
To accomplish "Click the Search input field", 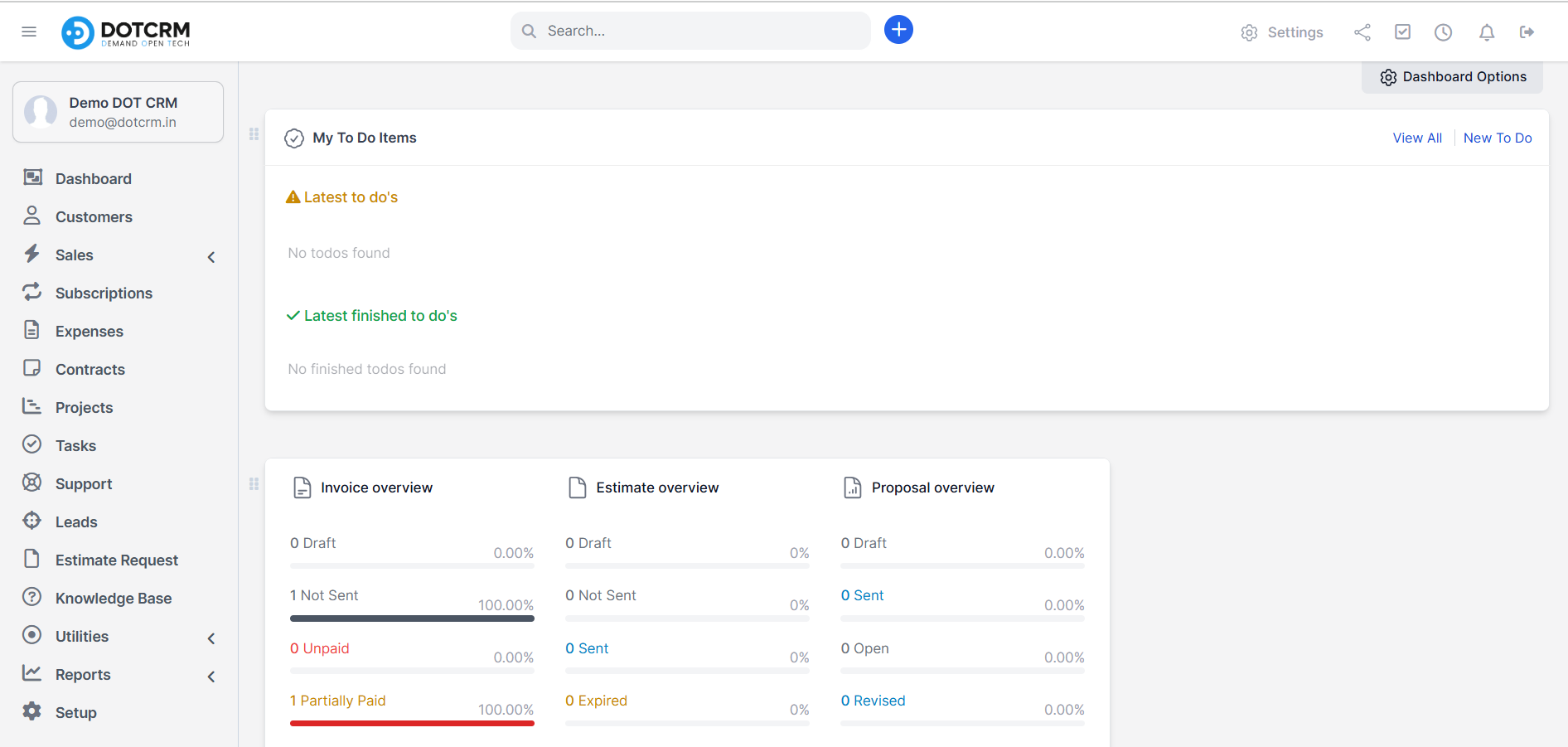I will point(700,31).
